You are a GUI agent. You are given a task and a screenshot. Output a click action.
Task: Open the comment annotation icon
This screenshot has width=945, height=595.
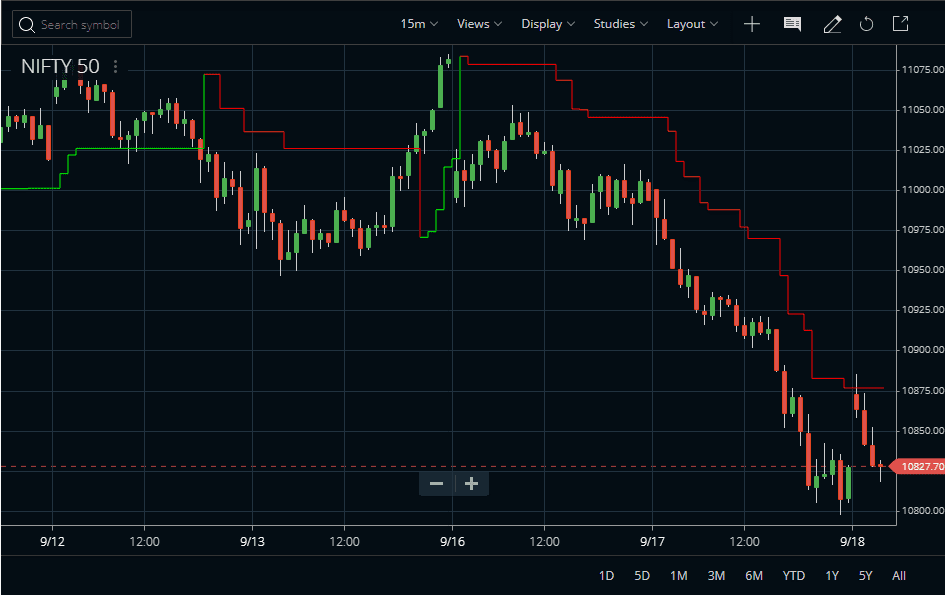[792, 24]
